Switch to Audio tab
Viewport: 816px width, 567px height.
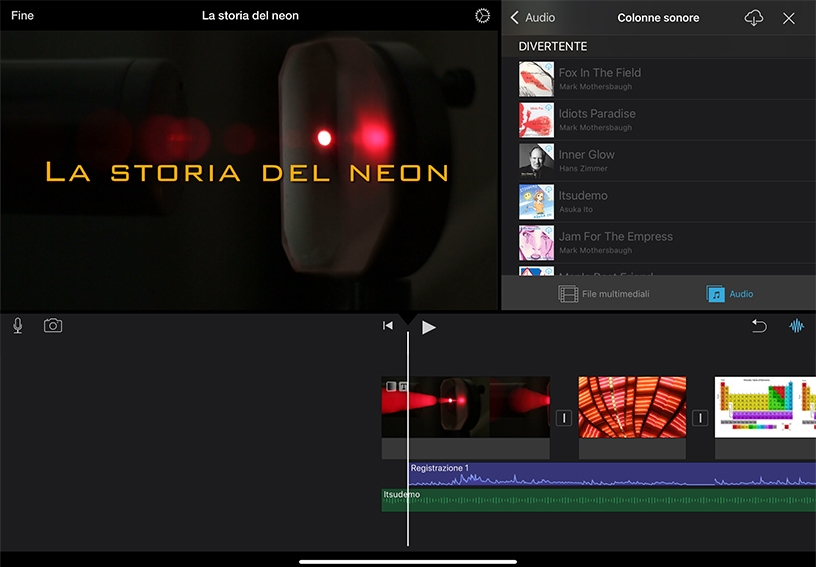tap(730, 294)
